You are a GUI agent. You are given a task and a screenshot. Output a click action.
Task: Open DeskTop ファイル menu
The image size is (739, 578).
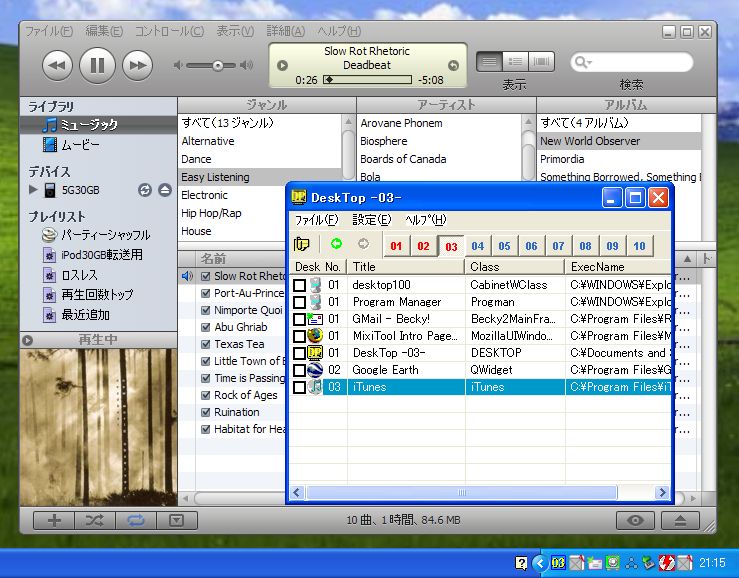point(317,220)
